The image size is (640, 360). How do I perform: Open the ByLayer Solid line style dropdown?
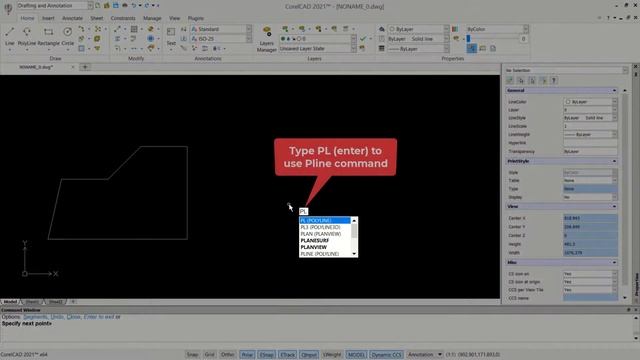(x=418, y=39)
